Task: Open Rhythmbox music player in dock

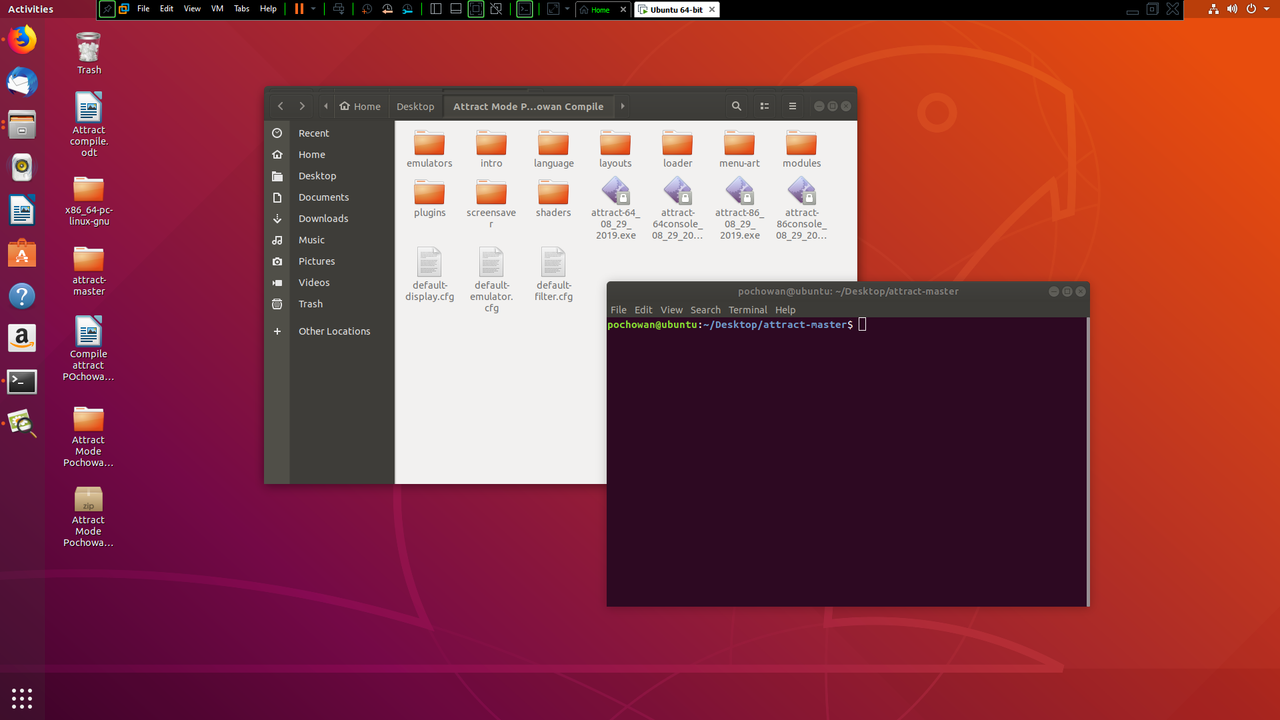Action: point(22,168)
